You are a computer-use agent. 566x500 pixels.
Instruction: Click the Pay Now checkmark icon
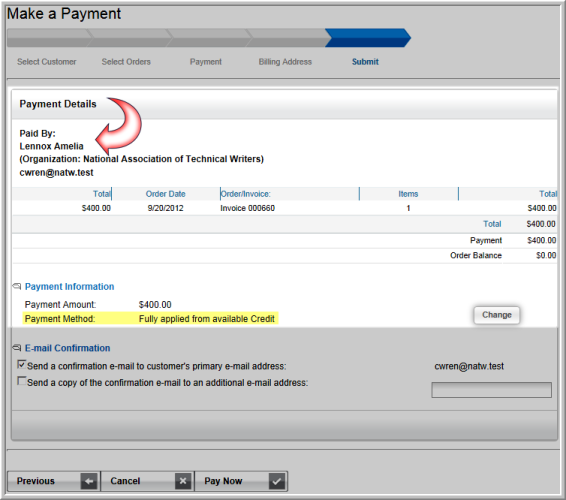click(277, 481)
